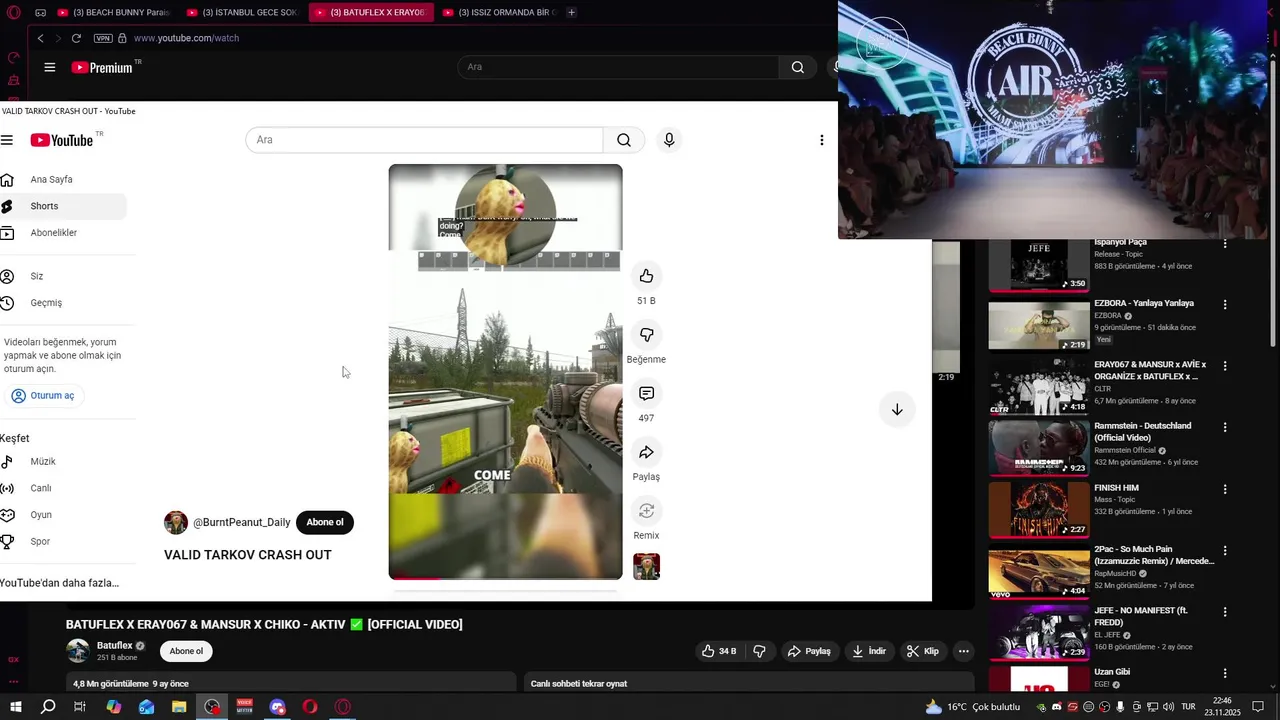Go to Ana Sayfa in the sidebar
Viewport: 1280px width, 720px height.
click(x=62, y=180)
